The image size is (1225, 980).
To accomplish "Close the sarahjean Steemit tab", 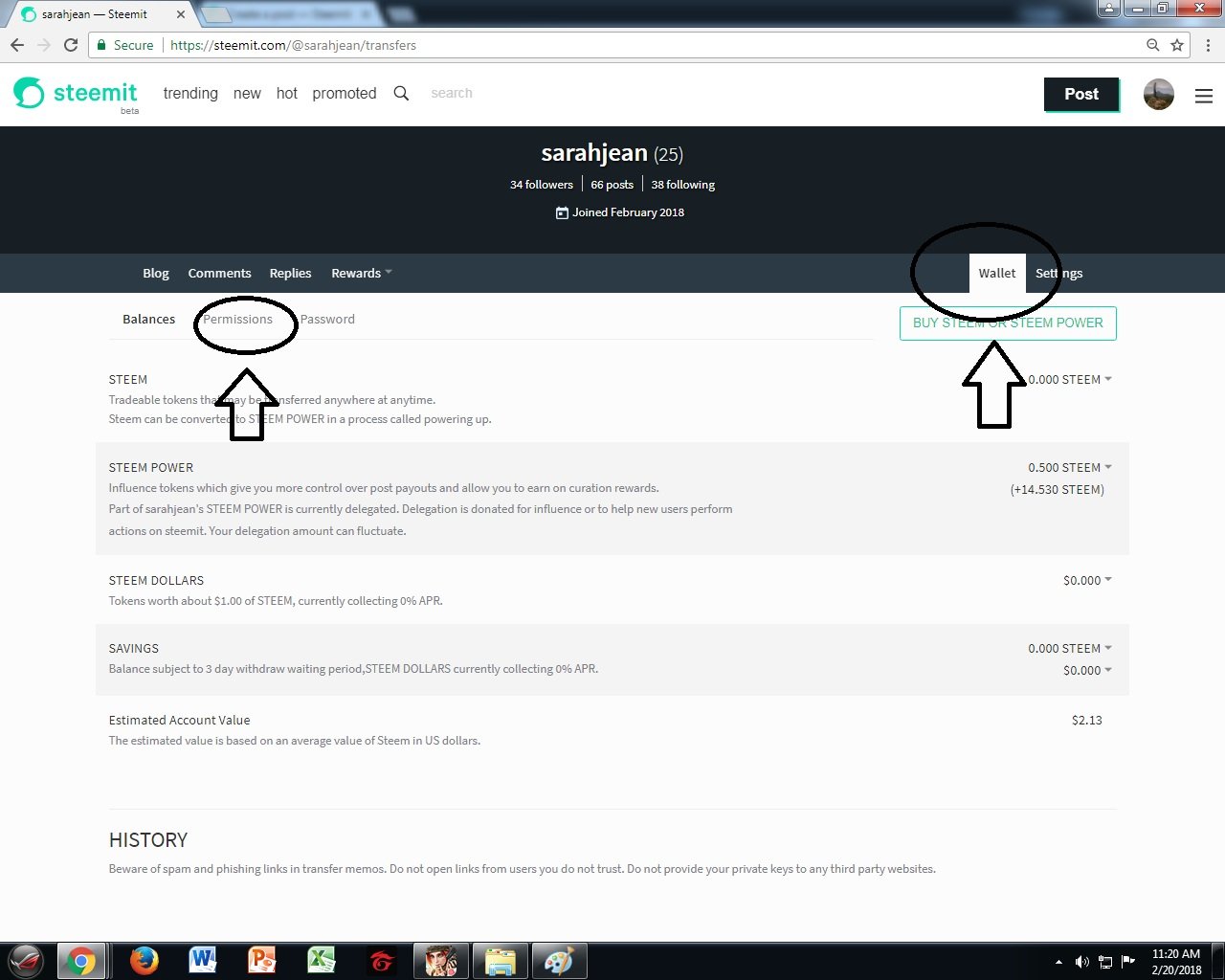I will [181, 14].
